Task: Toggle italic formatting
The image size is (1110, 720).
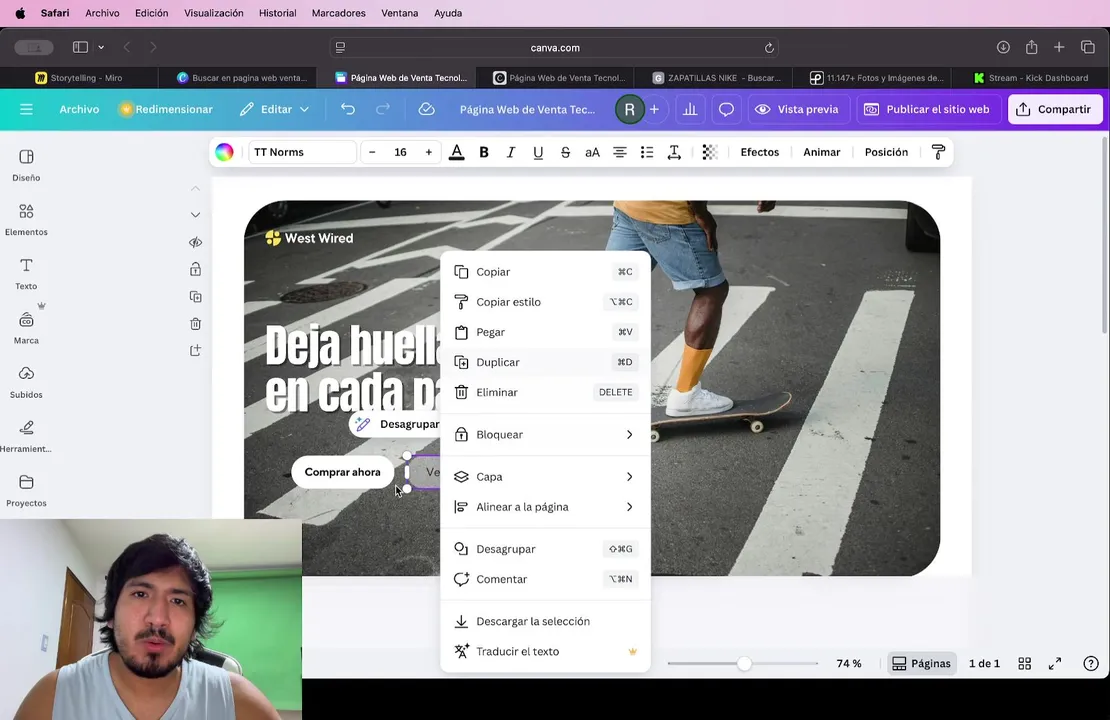Action: [x=510, y=152]
